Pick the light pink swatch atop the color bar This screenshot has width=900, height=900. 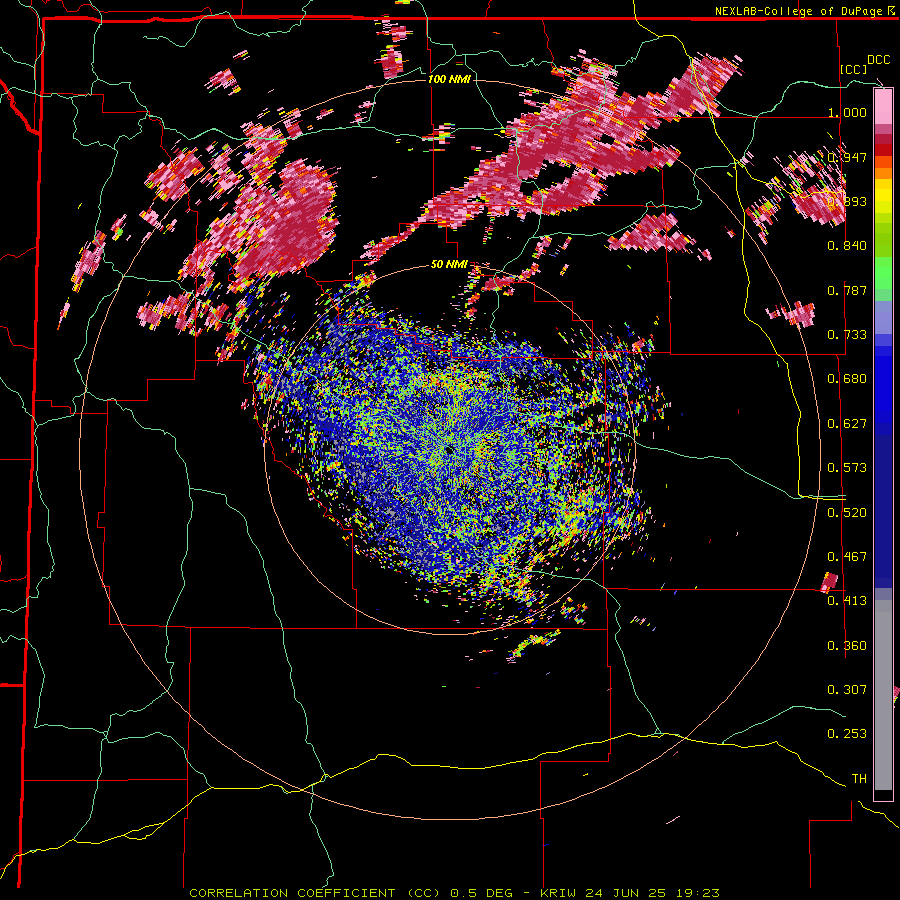(x=883, y=107)
